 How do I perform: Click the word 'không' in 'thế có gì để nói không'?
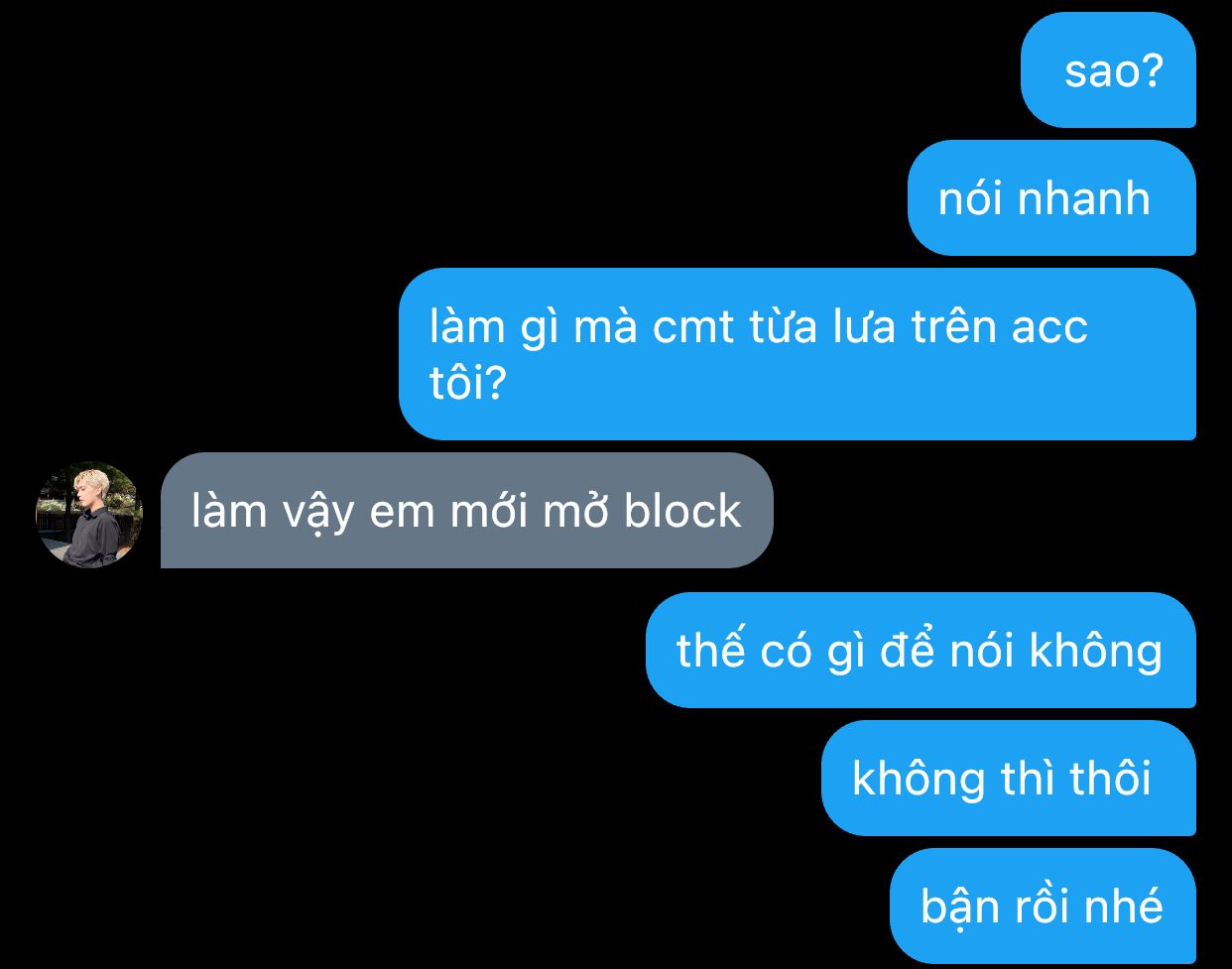(1095, 651)
